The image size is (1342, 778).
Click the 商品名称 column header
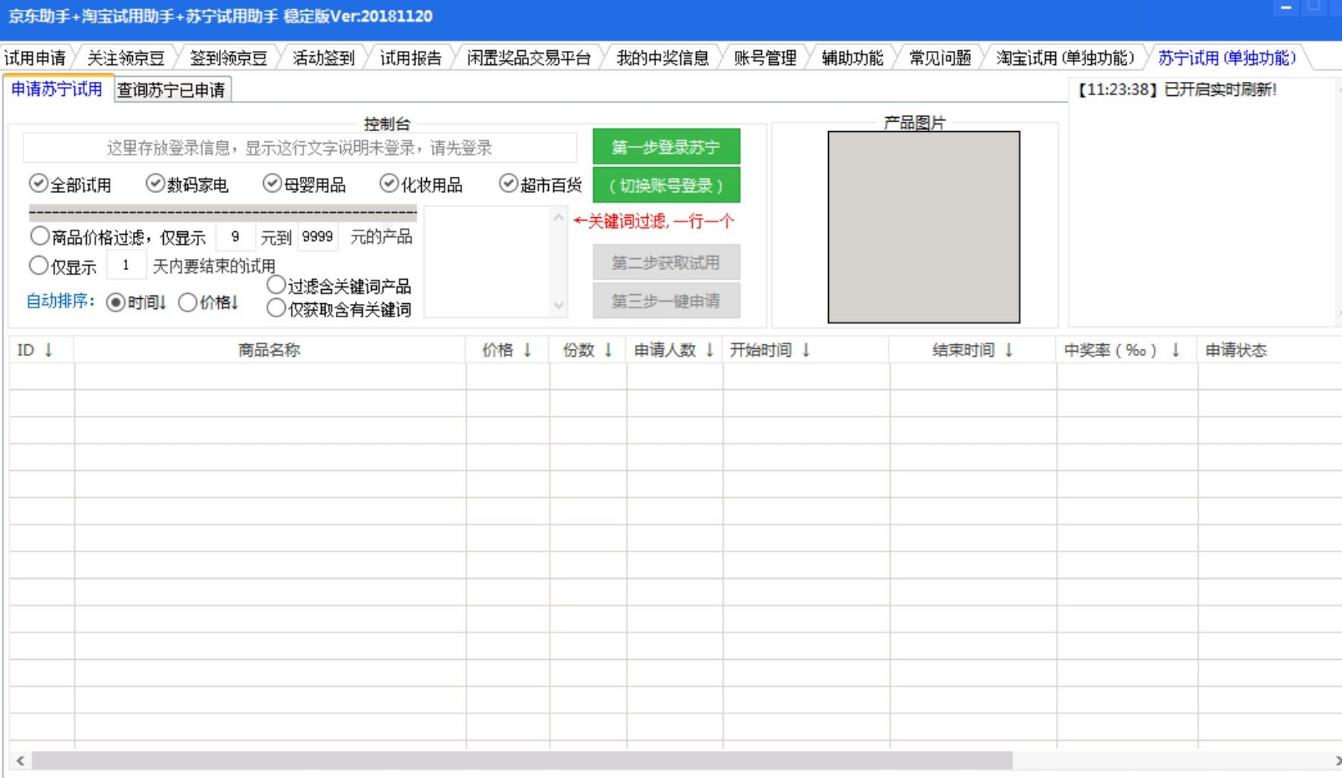pyautogui.click(x=270, y=350)
